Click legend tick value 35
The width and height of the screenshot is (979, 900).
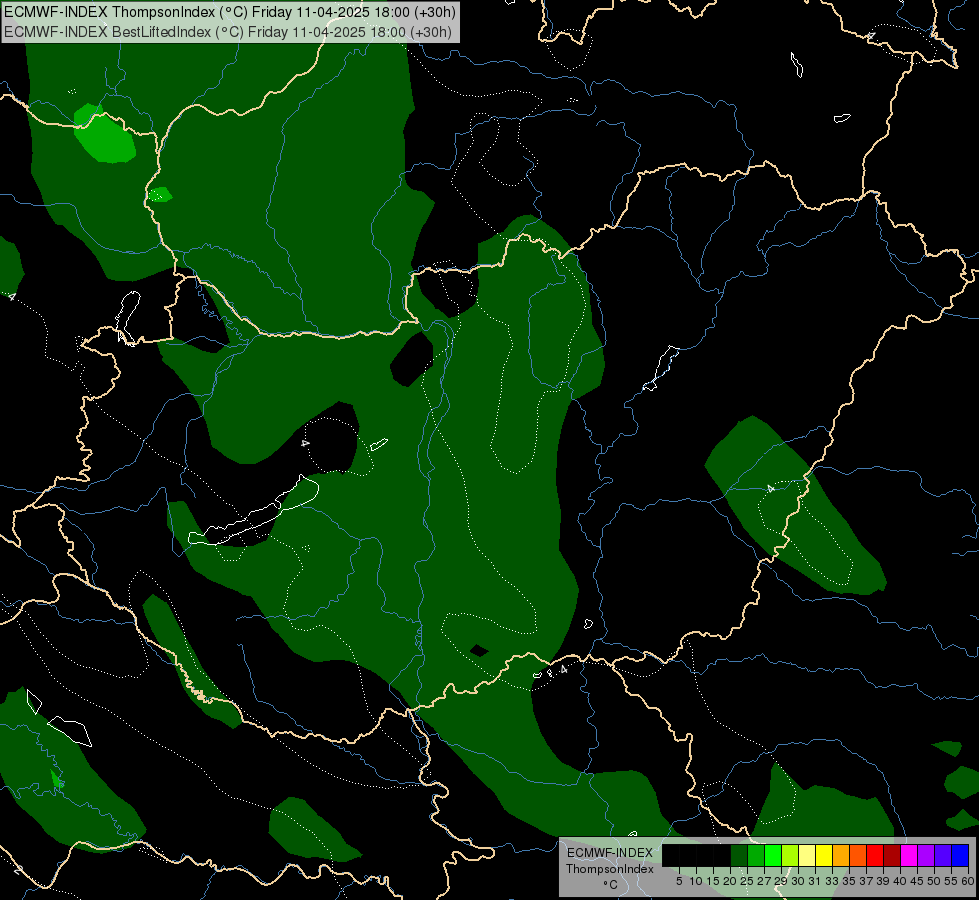(849, 881)
